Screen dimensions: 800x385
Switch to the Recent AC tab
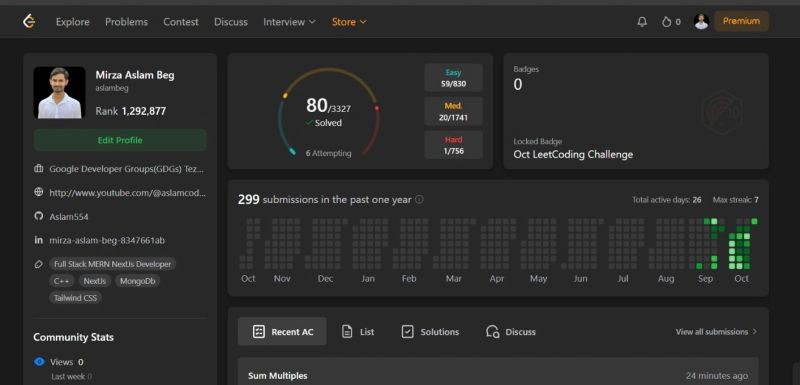click(282, 331)
